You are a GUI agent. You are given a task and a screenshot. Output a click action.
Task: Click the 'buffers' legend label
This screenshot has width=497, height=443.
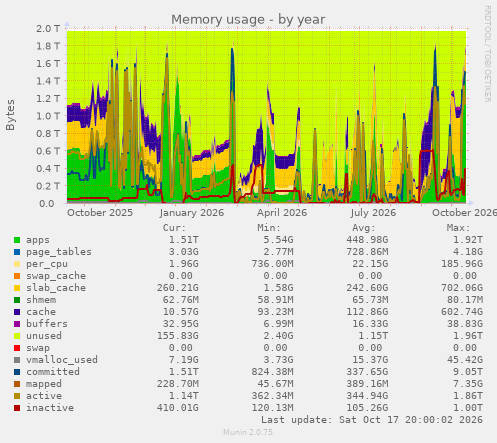coord(47,324)
